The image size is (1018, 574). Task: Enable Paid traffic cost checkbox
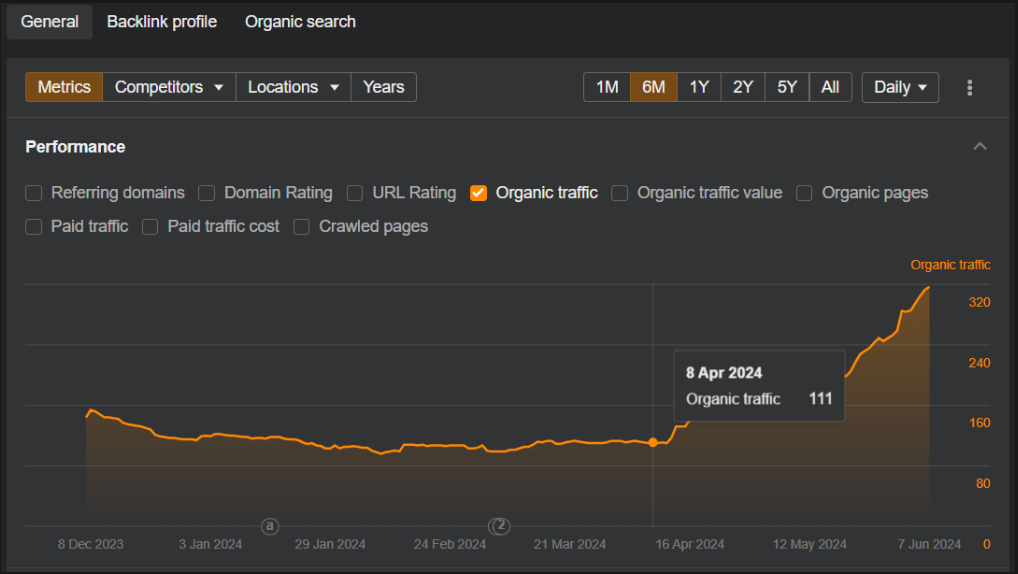[150, 227]
